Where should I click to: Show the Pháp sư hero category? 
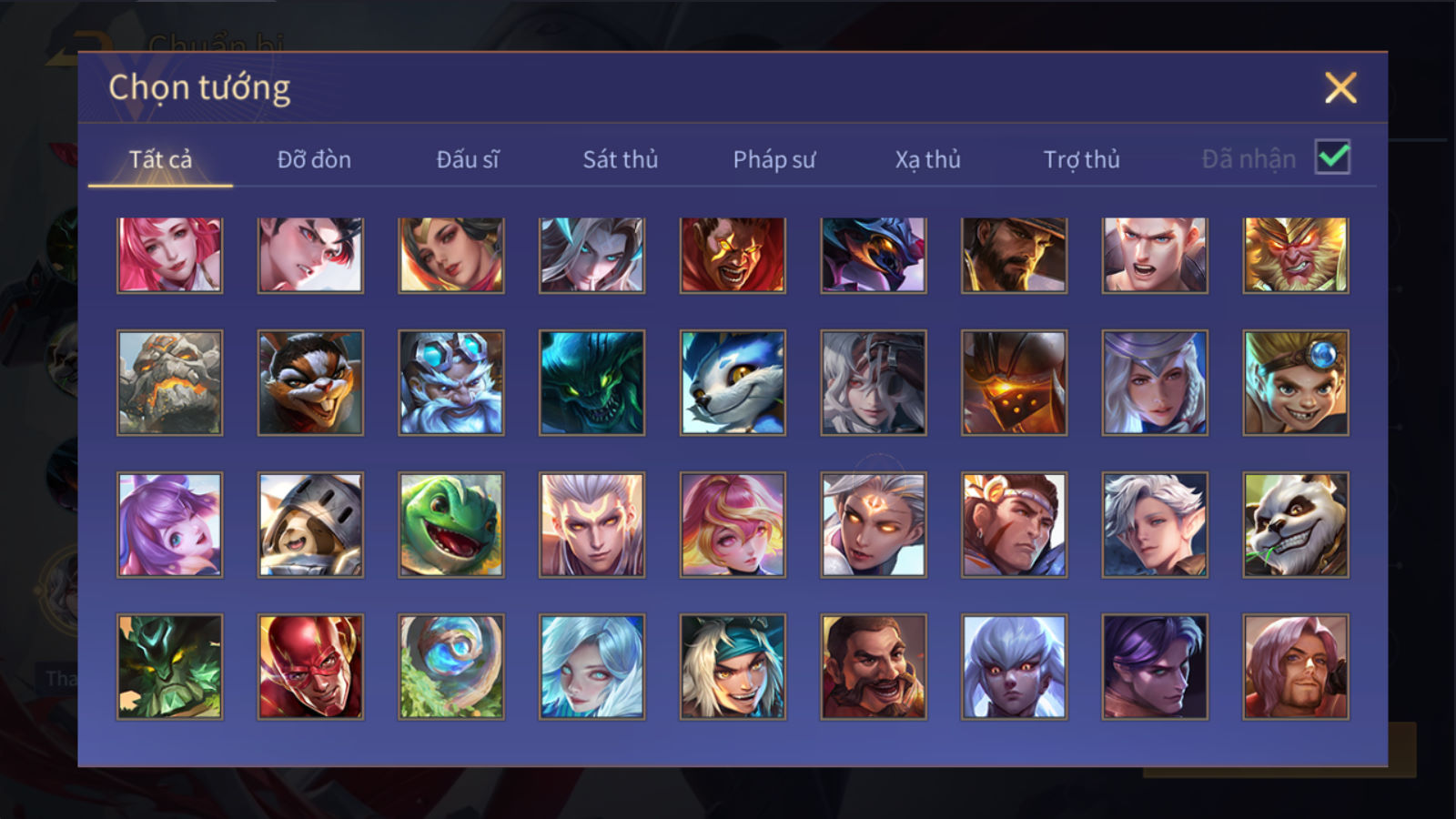774,159
